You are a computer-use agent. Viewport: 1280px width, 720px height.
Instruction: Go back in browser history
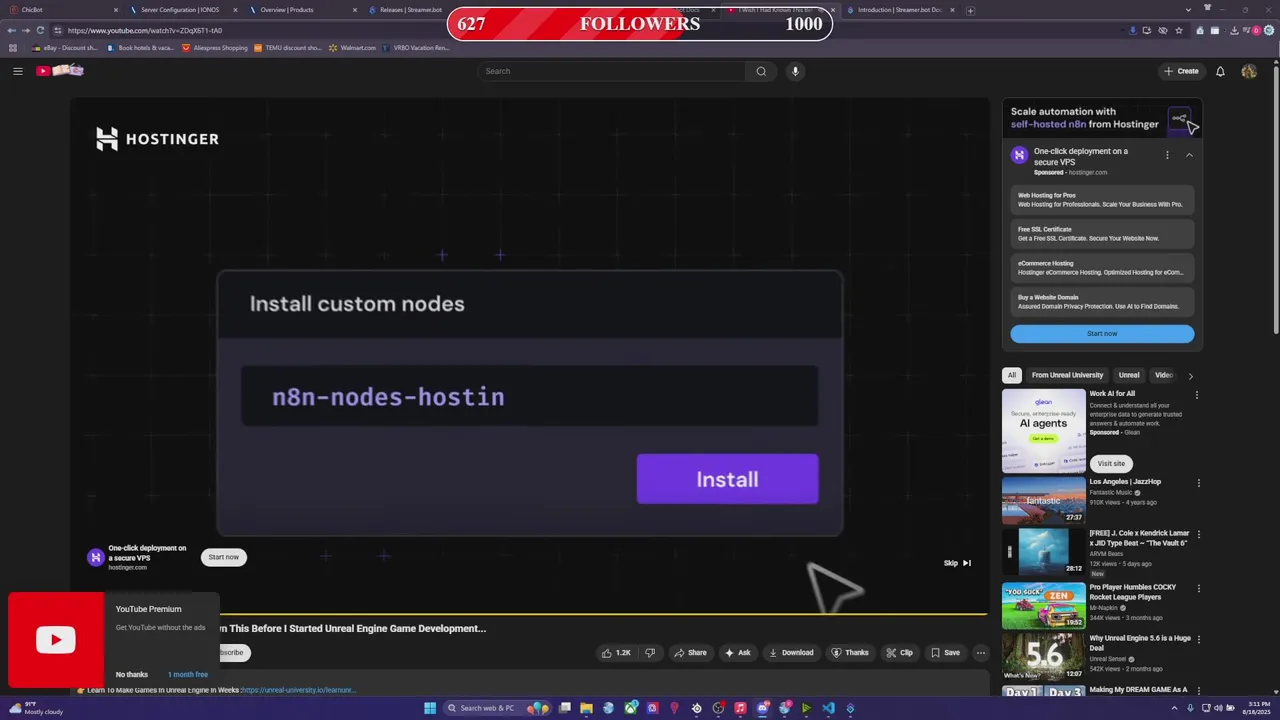(x=11, y=30)
